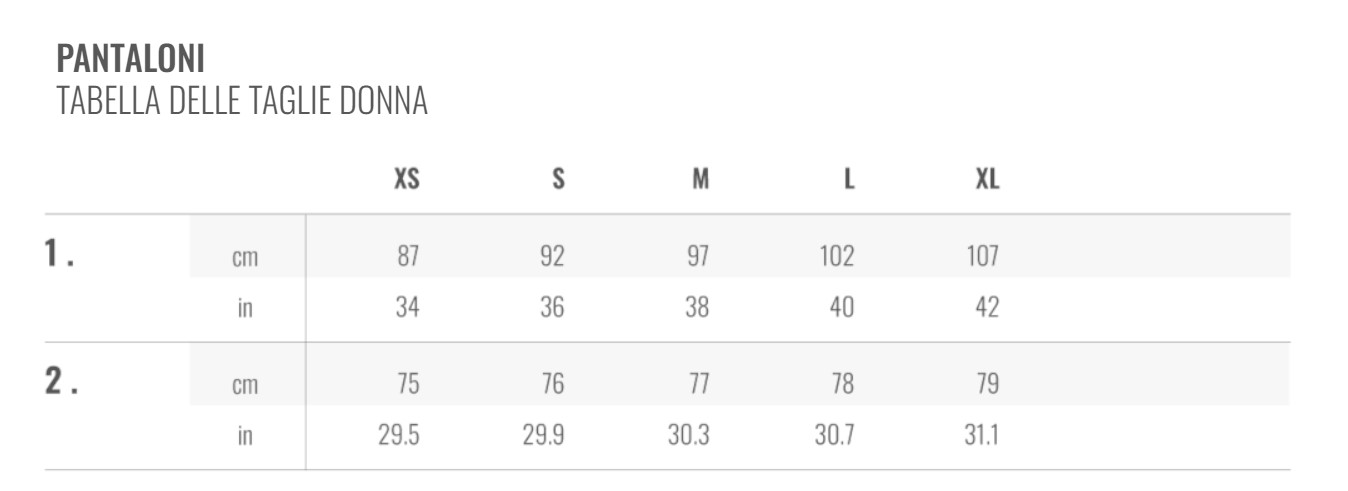This screenshot has height=491, width=1348.
Task: Select the S size column header
Action: (x=559, y=179)
